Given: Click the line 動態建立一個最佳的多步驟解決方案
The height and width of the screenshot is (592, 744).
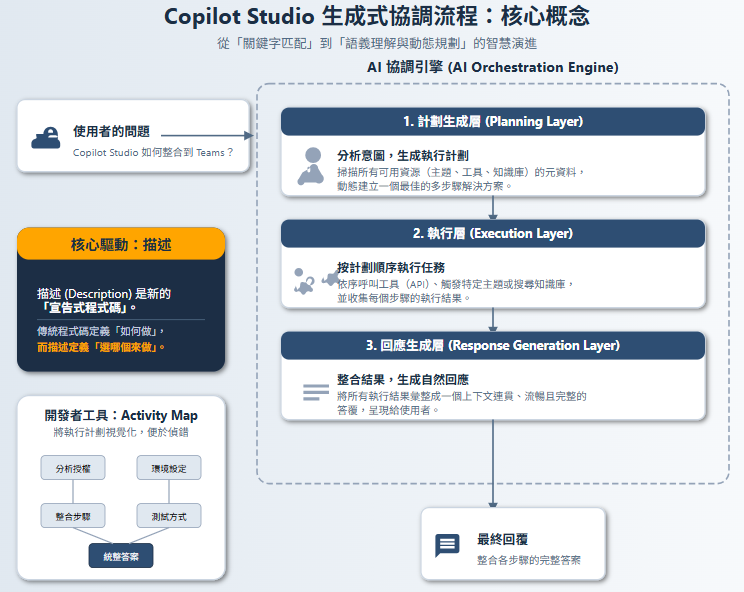Looking at the screenshot, I should 424,186.
